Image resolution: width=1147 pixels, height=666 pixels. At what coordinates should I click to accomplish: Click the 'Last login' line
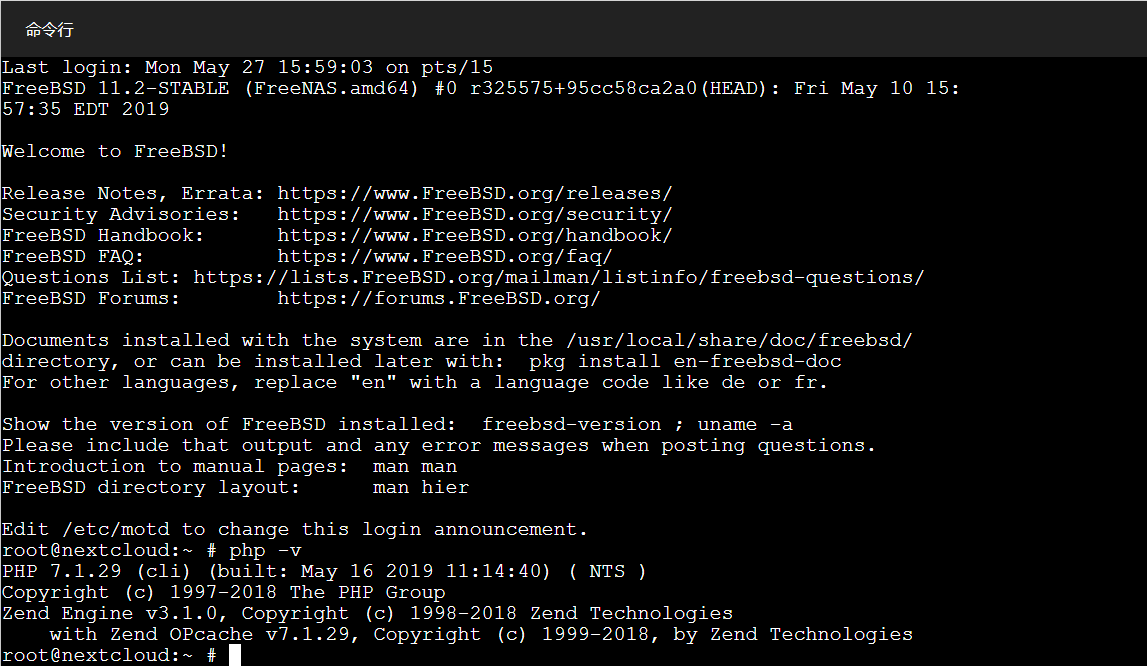point(247,67)
